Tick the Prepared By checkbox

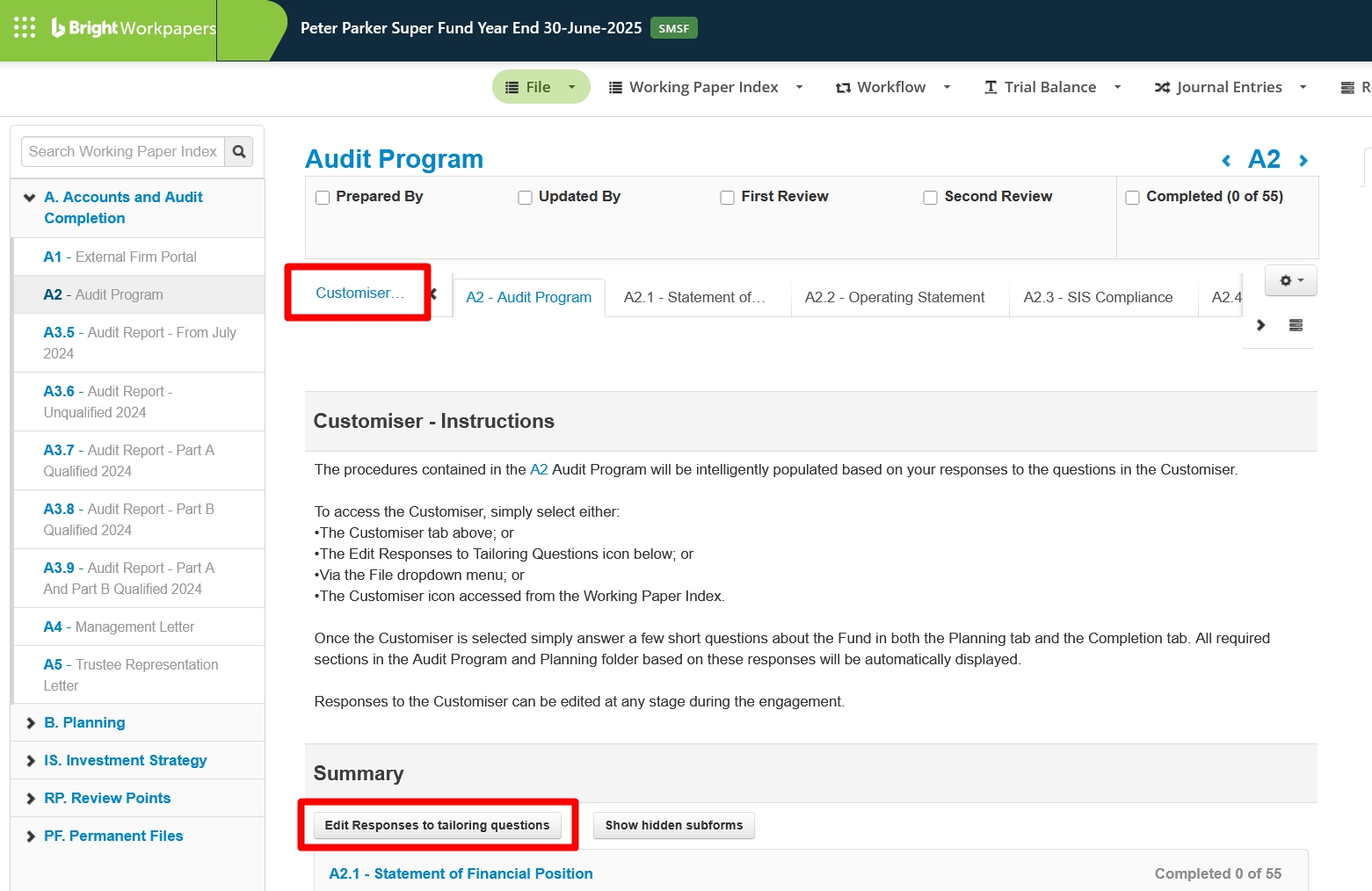[x=323, y=198]
